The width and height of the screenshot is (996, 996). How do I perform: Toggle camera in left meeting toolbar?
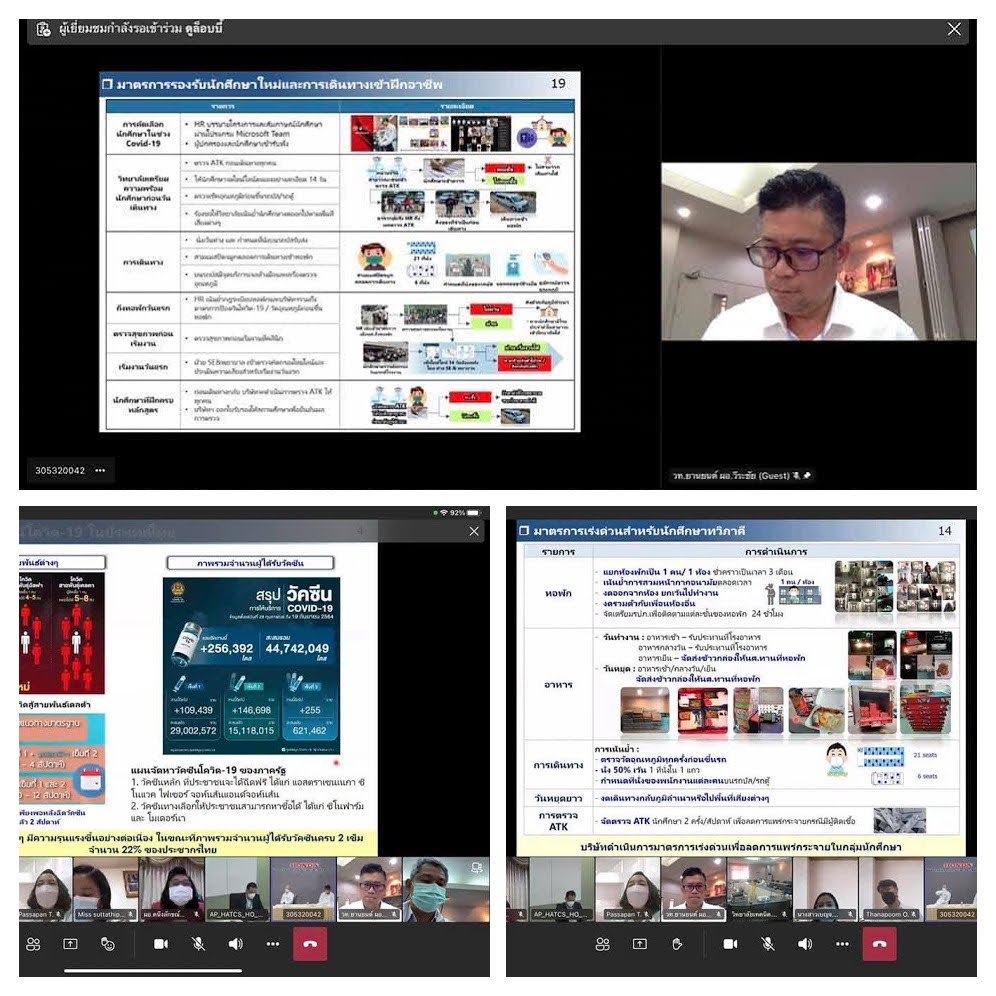point(160,943)
